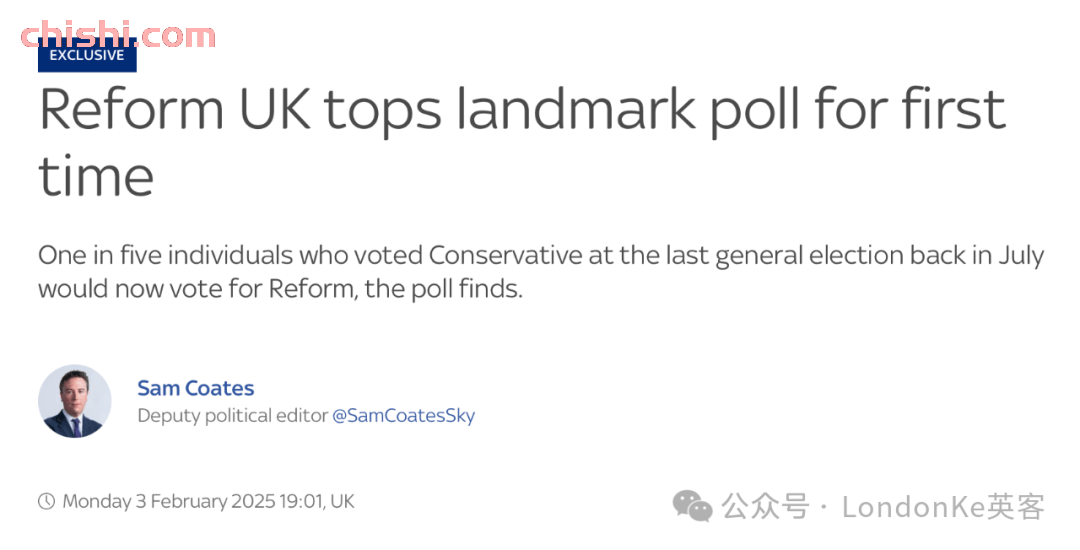Open Sam Coates' circular profile photo
The image size is (1080, 550).
click(x=74, y=401)
